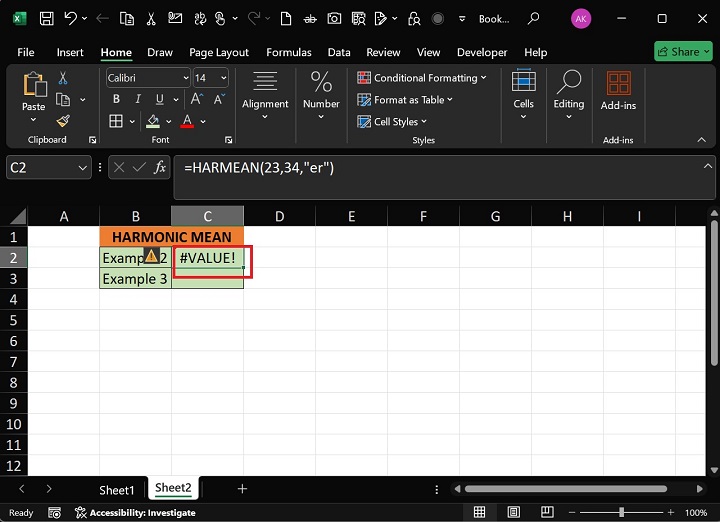Click Accessibility: Investigate in status bar

(135, 513)
